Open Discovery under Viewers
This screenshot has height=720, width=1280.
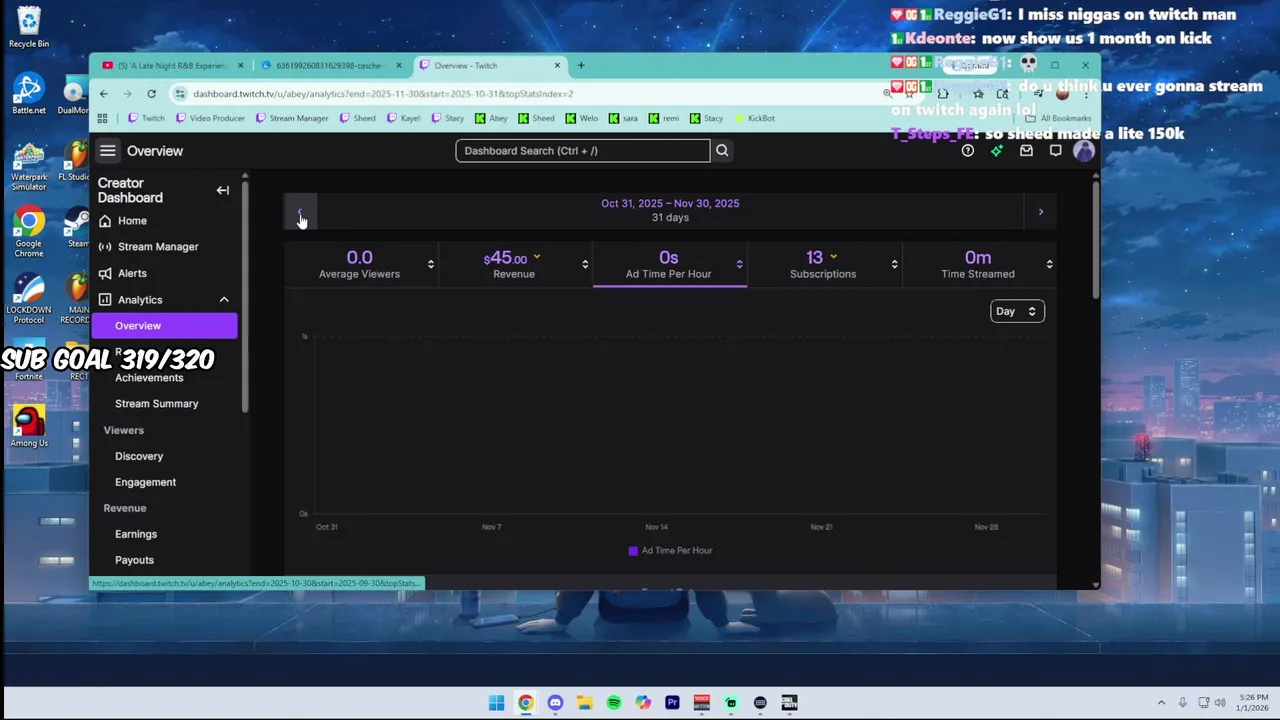[x=139, y=456]
